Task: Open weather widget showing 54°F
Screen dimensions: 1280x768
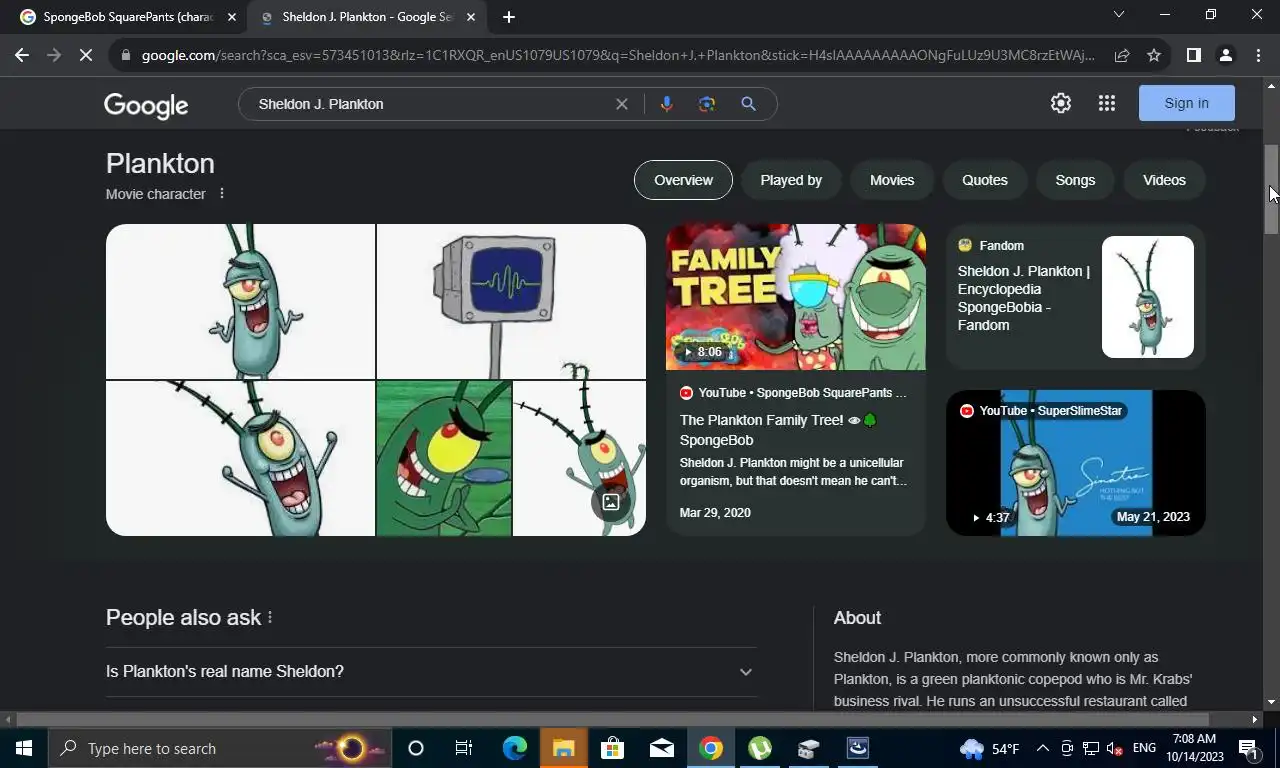Action: [990, 748]
